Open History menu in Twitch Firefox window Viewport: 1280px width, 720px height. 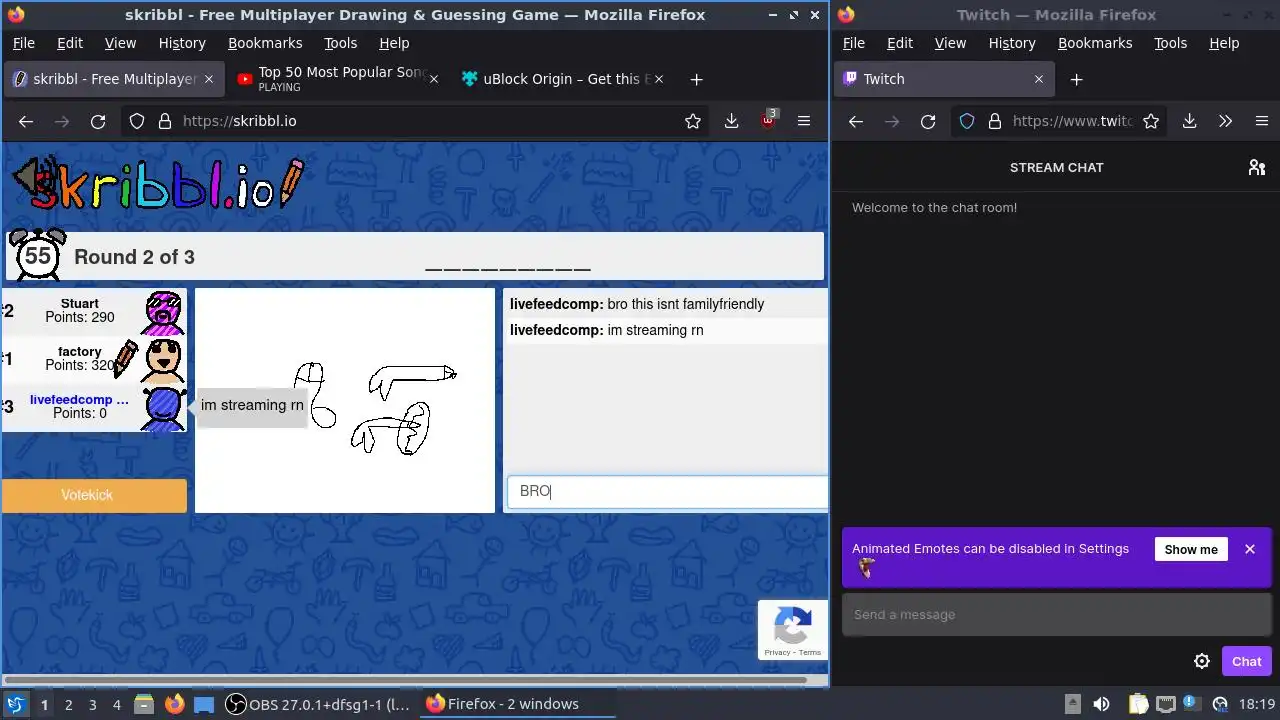pos(1012,43)
